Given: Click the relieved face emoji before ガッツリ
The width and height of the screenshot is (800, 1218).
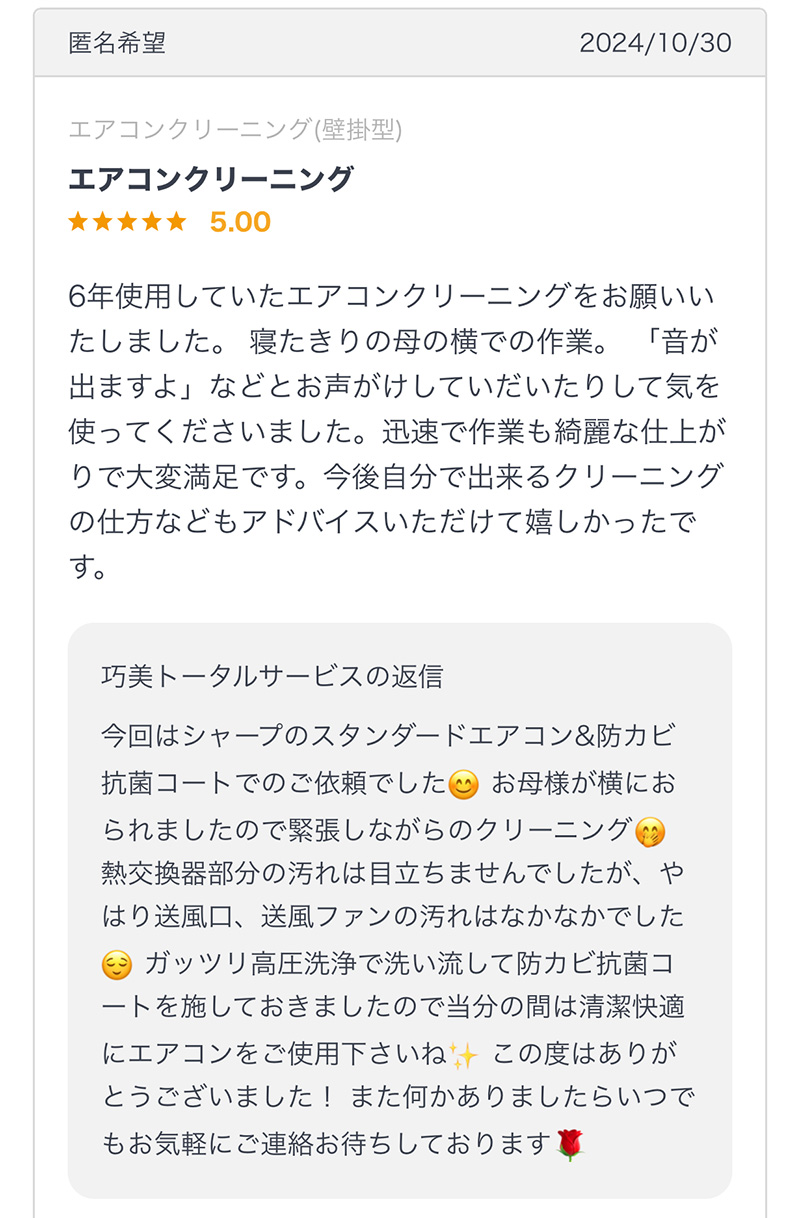Looking at the screenshot, I should click(x=117, y=965).
